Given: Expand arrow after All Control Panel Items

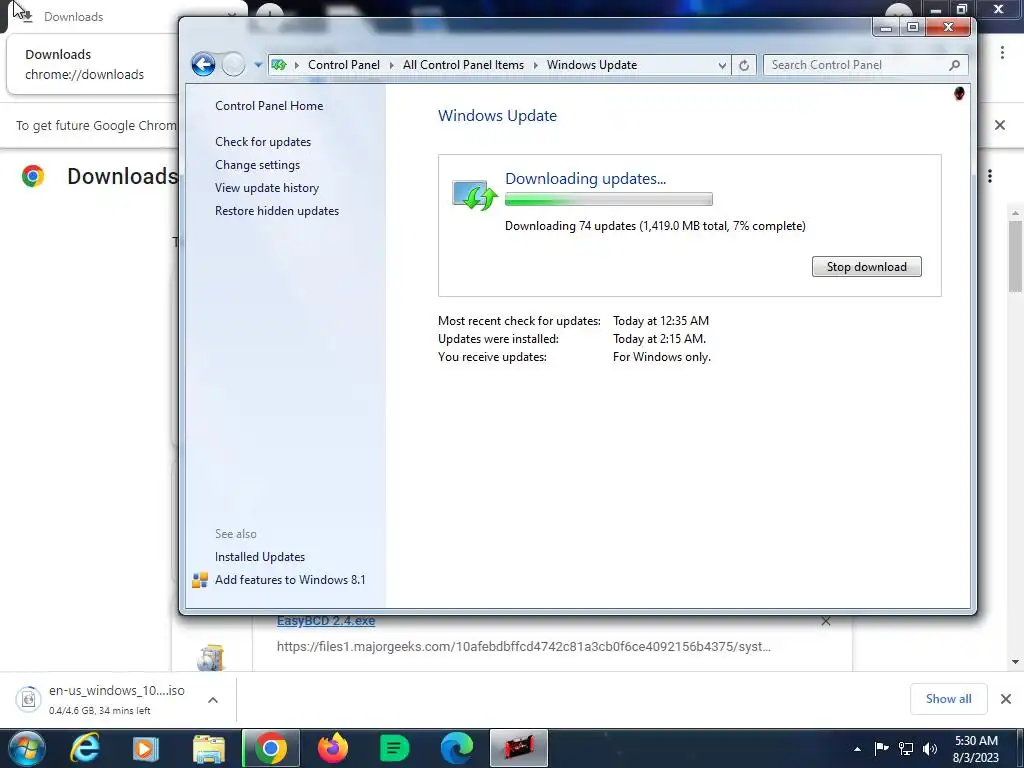Looking at the screenshot, I should [536, 65].
